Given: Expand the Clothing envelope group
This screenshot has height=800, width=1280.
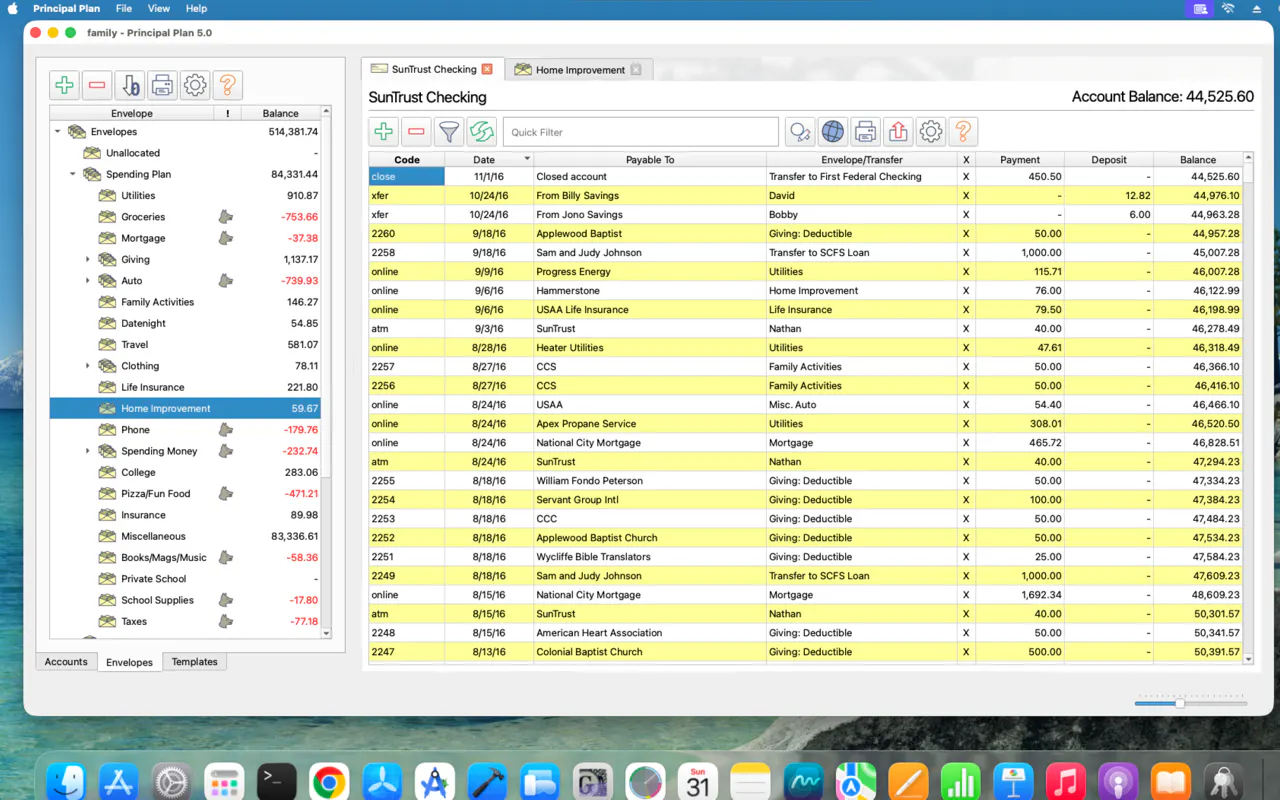Looking at the screenshot, I should (x=88, y=366).
